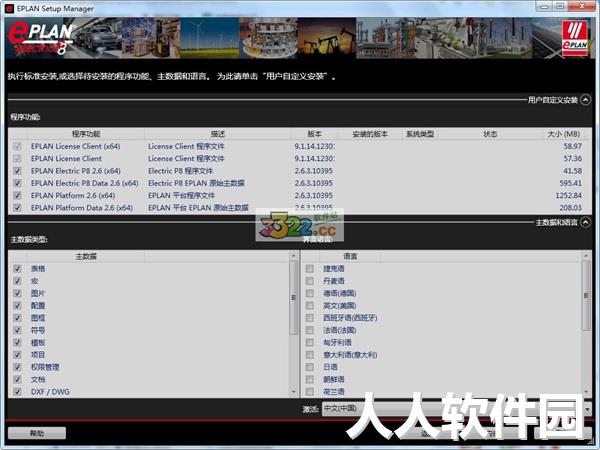Select the size value 58.97
The image size is (600, 450).
coord(572,146)
